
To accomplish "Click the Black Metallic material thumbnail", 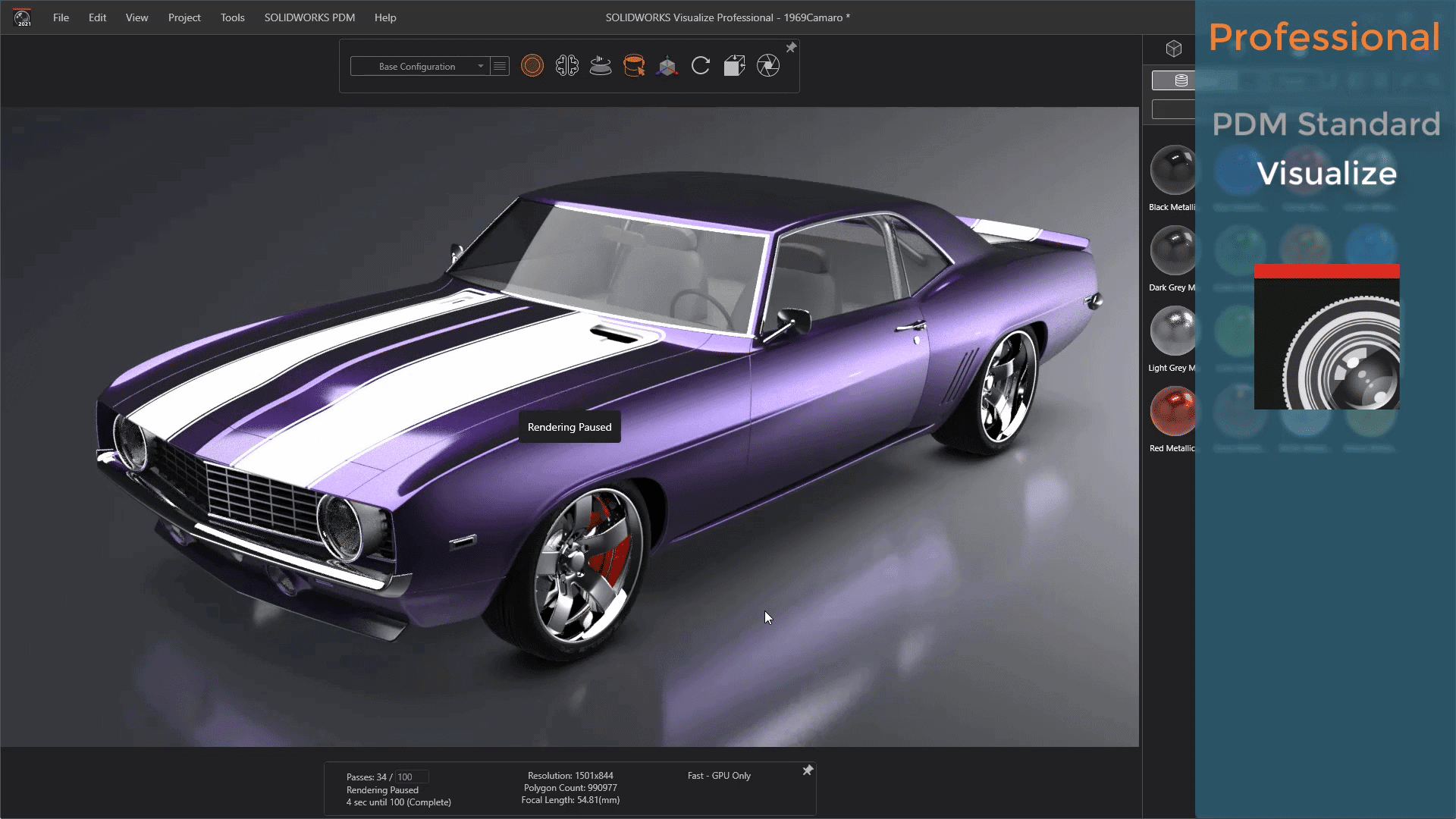I will [1172, 170].
